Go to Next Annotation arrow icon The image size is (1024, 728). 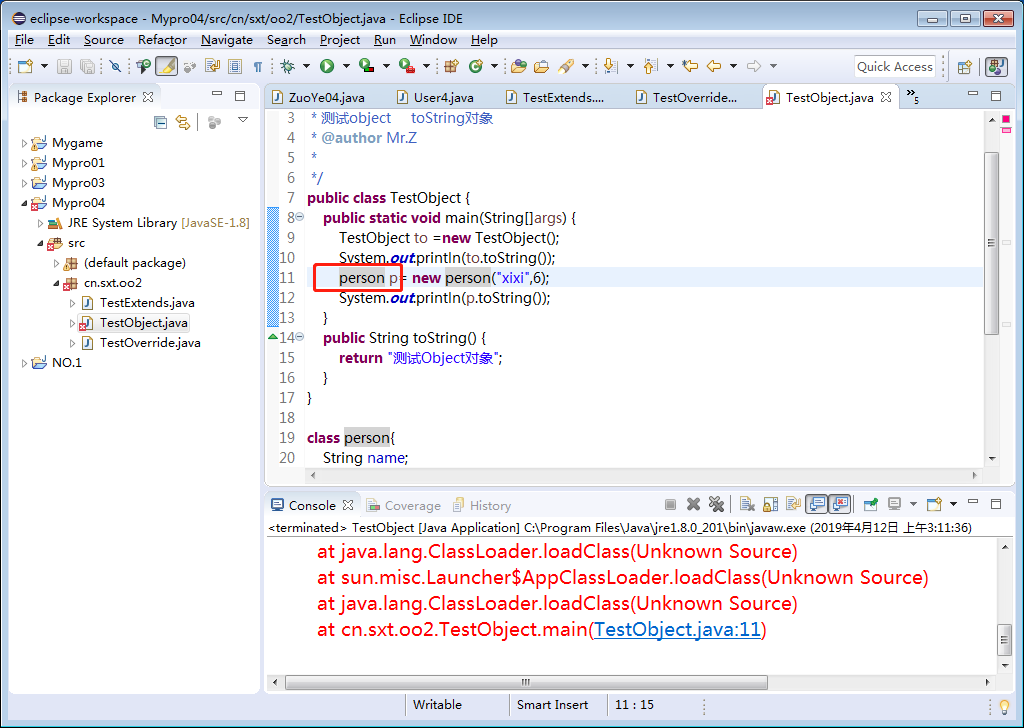610,66
